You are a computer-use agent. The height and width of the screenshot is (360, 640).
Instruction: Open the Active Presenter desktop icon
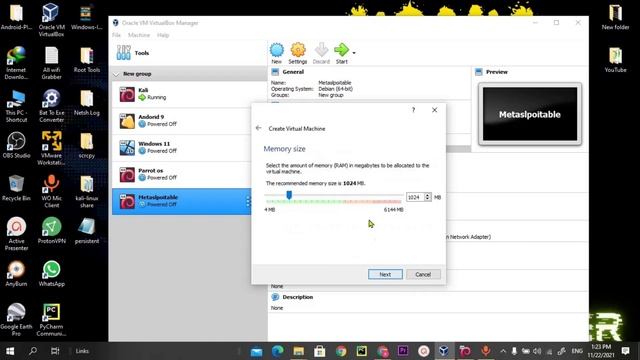pos(16,233)
